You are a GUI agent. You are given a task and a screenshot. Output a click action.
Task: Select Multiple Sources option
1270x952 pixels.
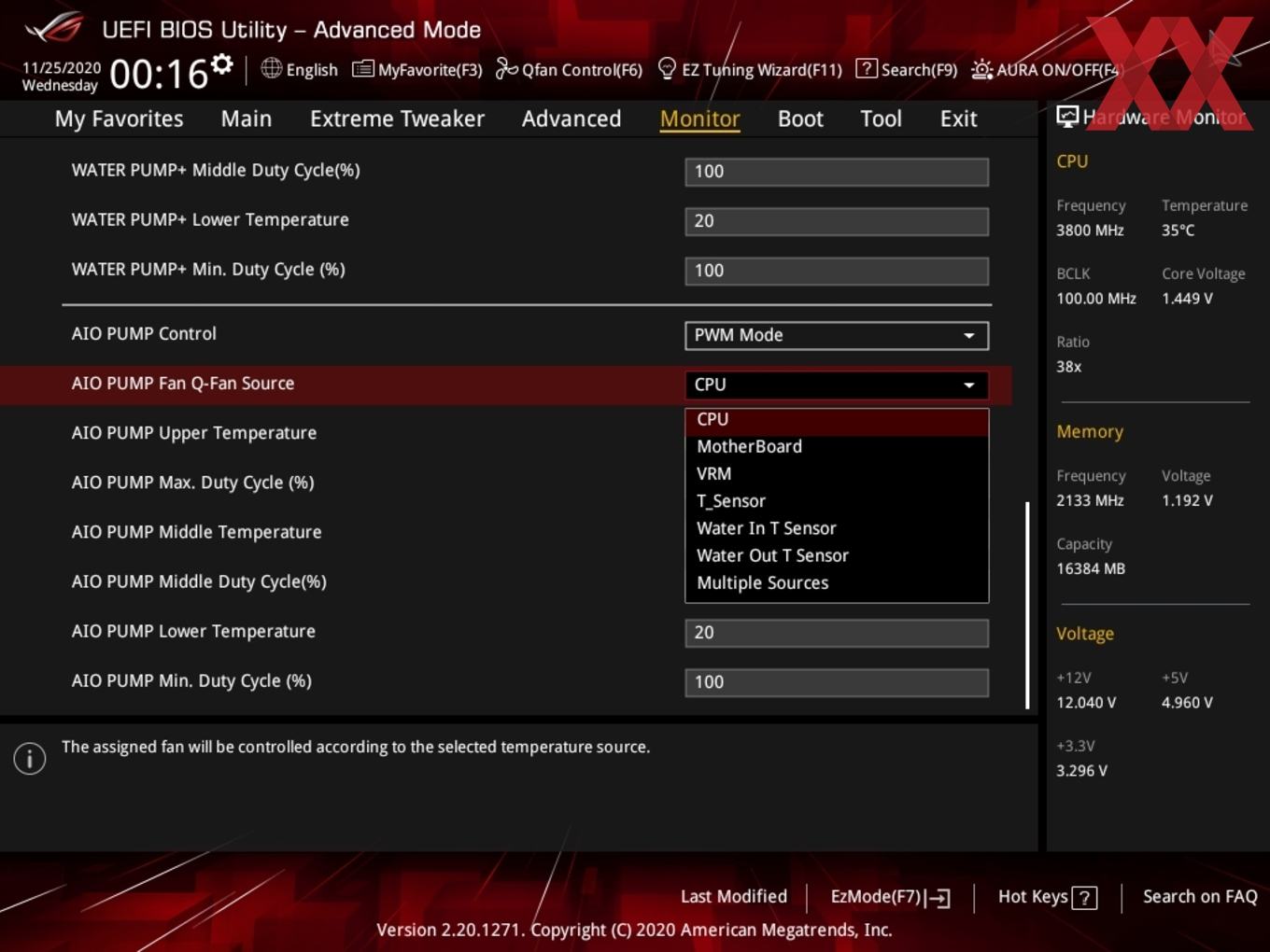coord(837,582)
